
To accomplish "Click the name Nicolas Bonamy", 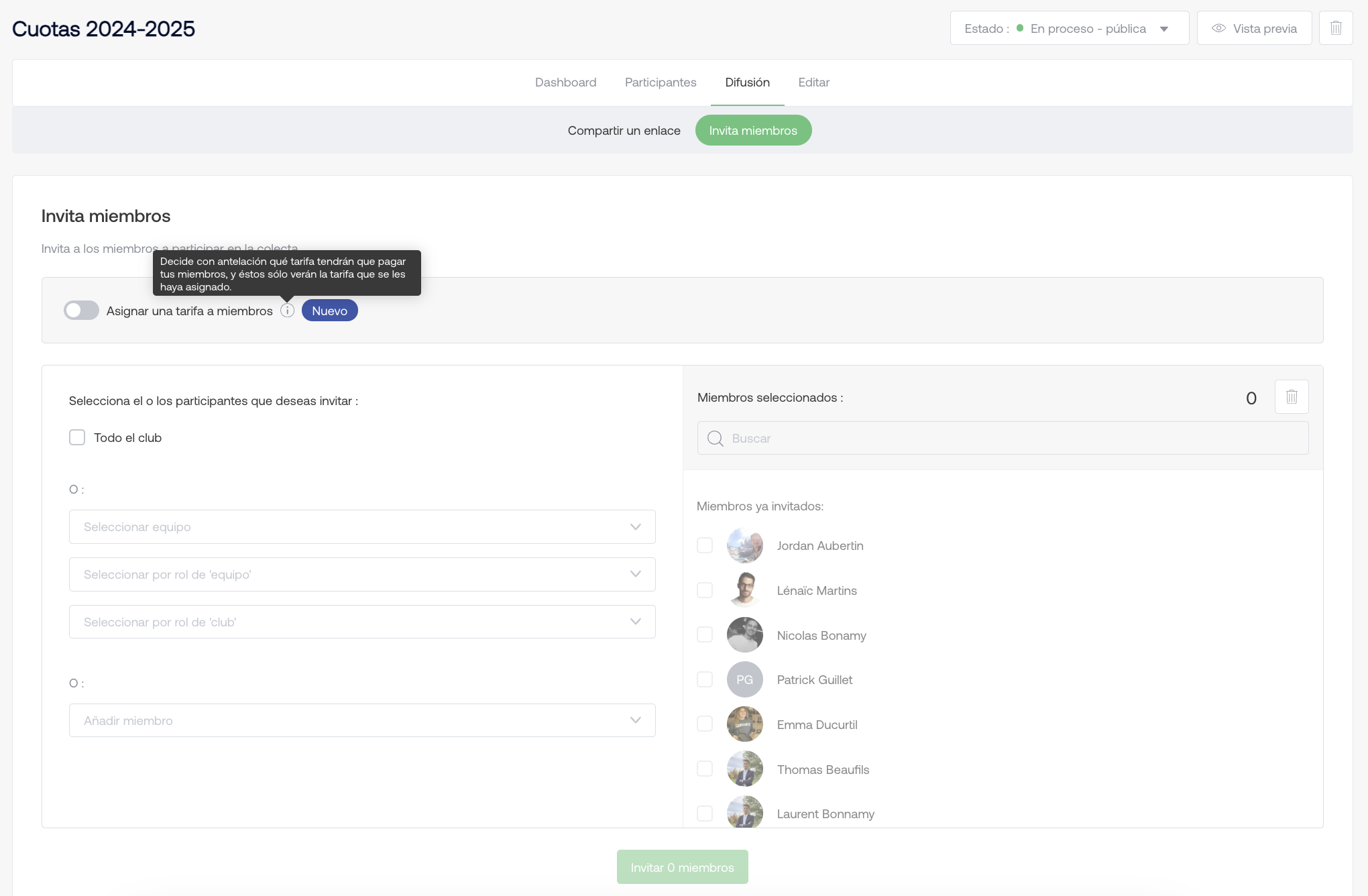I will point(821,636).
